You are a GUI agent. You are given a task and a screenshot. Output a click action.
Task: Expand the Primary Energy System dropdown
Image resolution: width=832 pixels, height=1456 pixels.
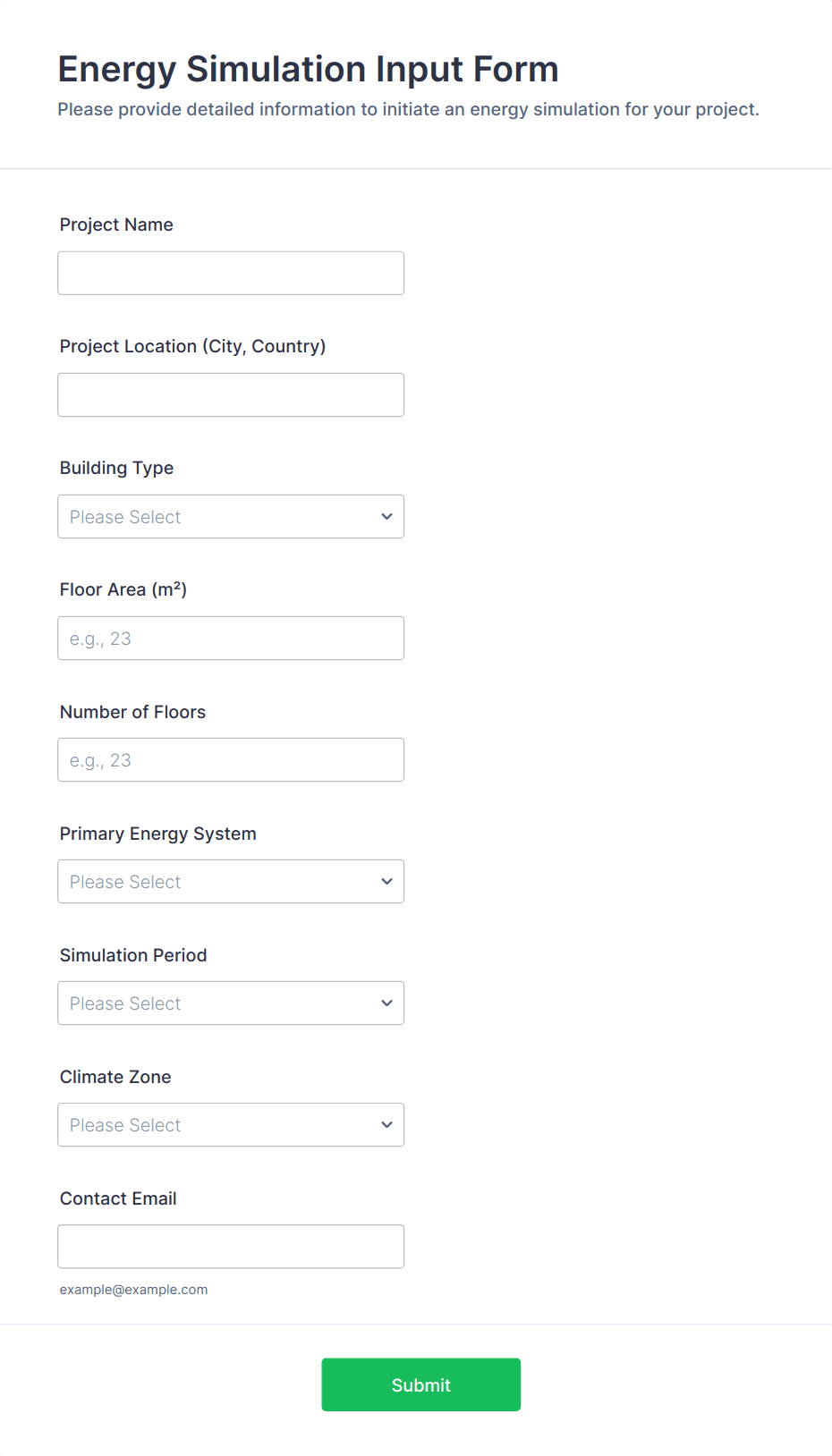(x=215, y=882)
